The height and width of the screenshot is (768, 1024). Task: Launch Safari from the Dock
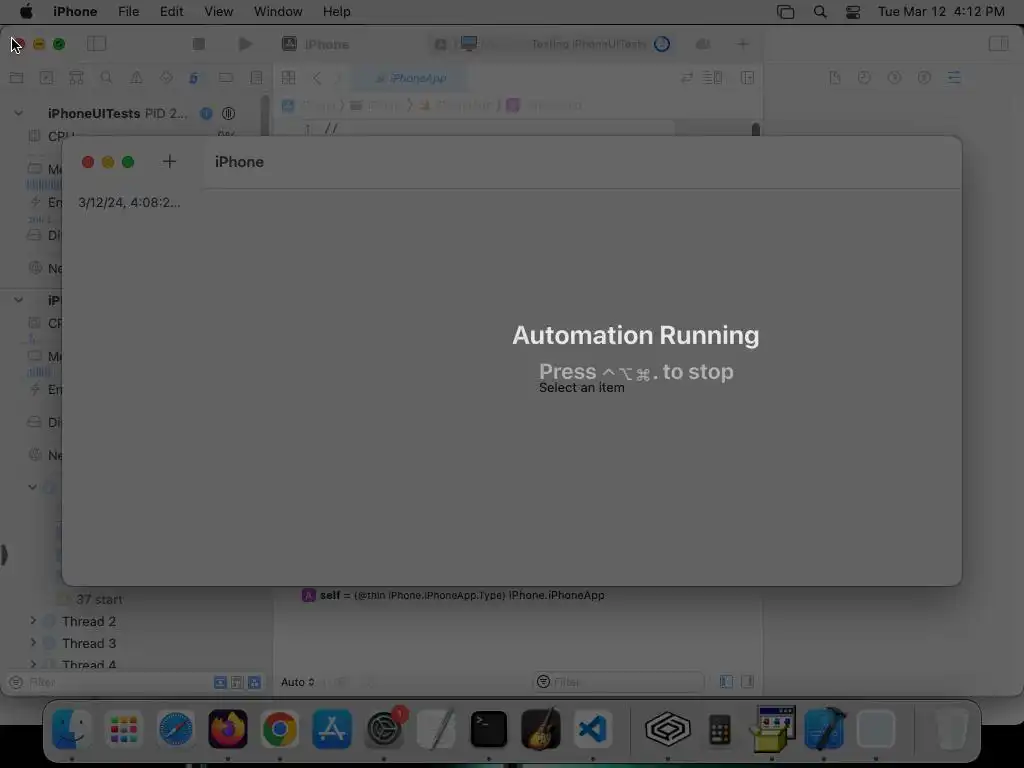tap(176, 729)
